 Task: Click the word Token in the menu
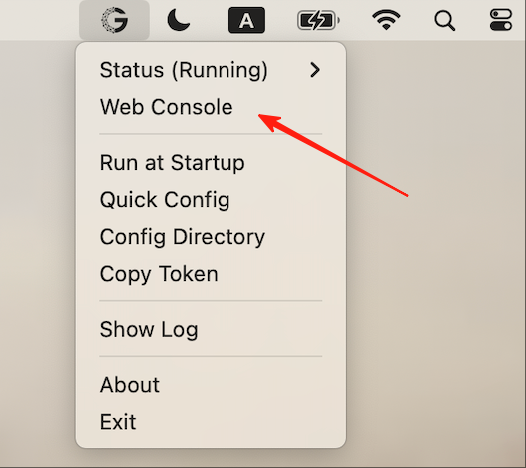(189, 274)
